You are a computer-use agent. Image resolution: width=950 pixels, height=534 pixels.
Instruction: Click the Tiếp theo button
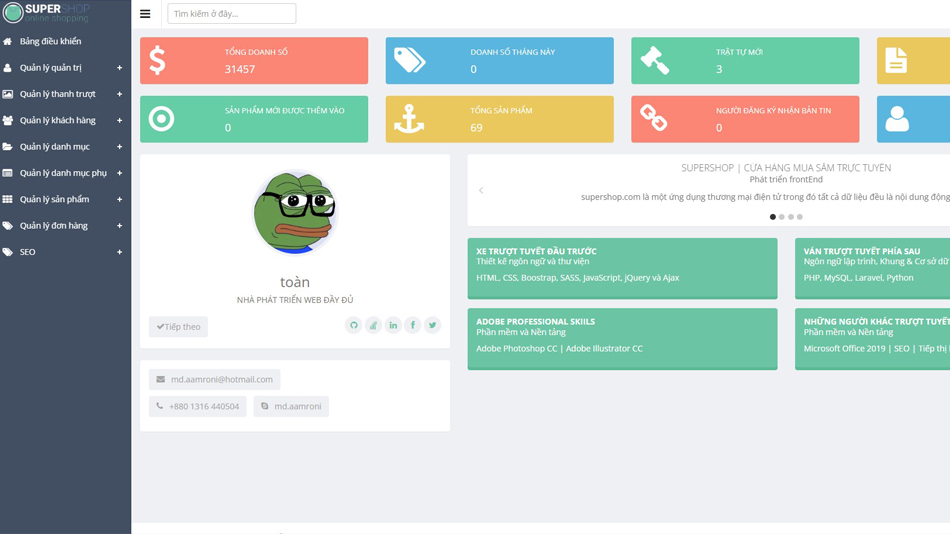[178, 327]
